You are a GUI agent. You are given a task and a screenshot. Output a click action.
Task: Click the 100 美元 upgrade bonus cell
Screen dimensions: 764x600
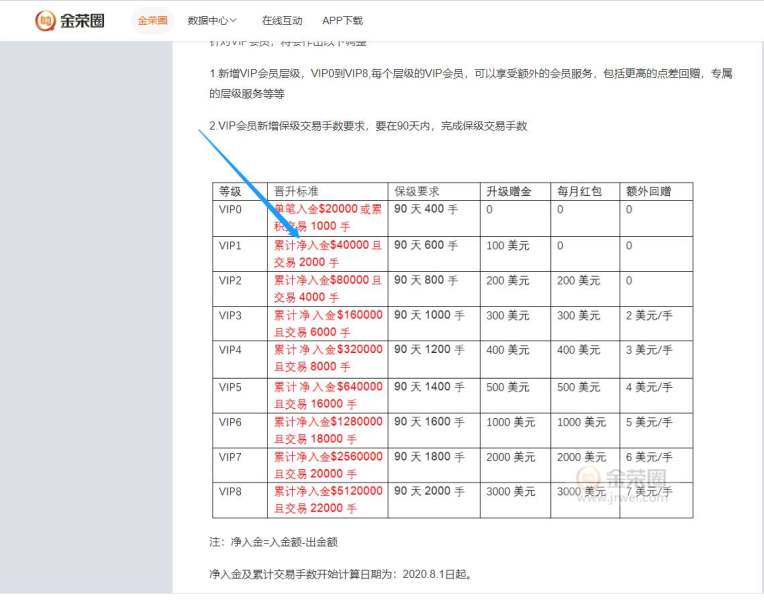515,254
